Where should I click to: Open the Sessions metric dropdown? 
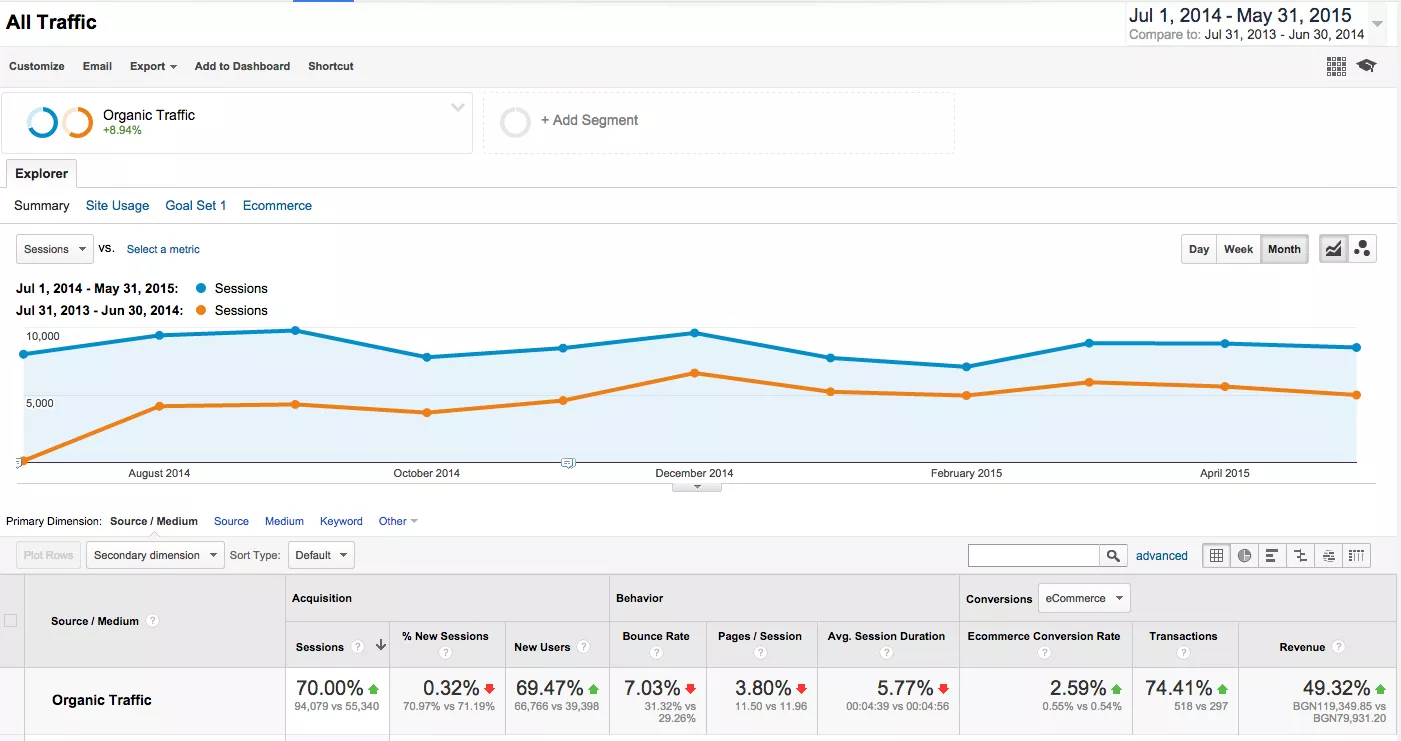coord(55,249)
